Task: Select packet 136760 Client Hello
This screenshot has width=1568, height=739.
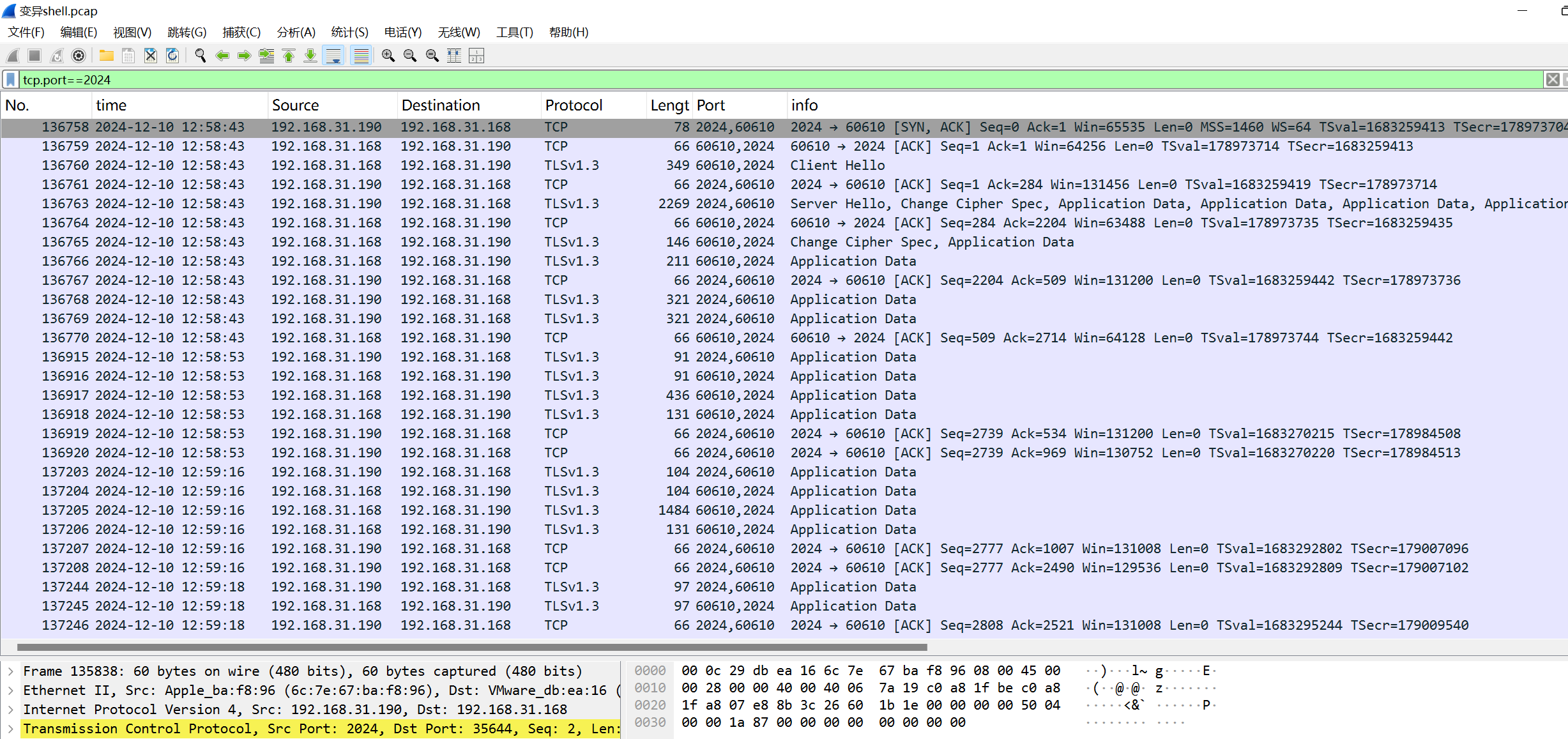Action: pos(784,165)
